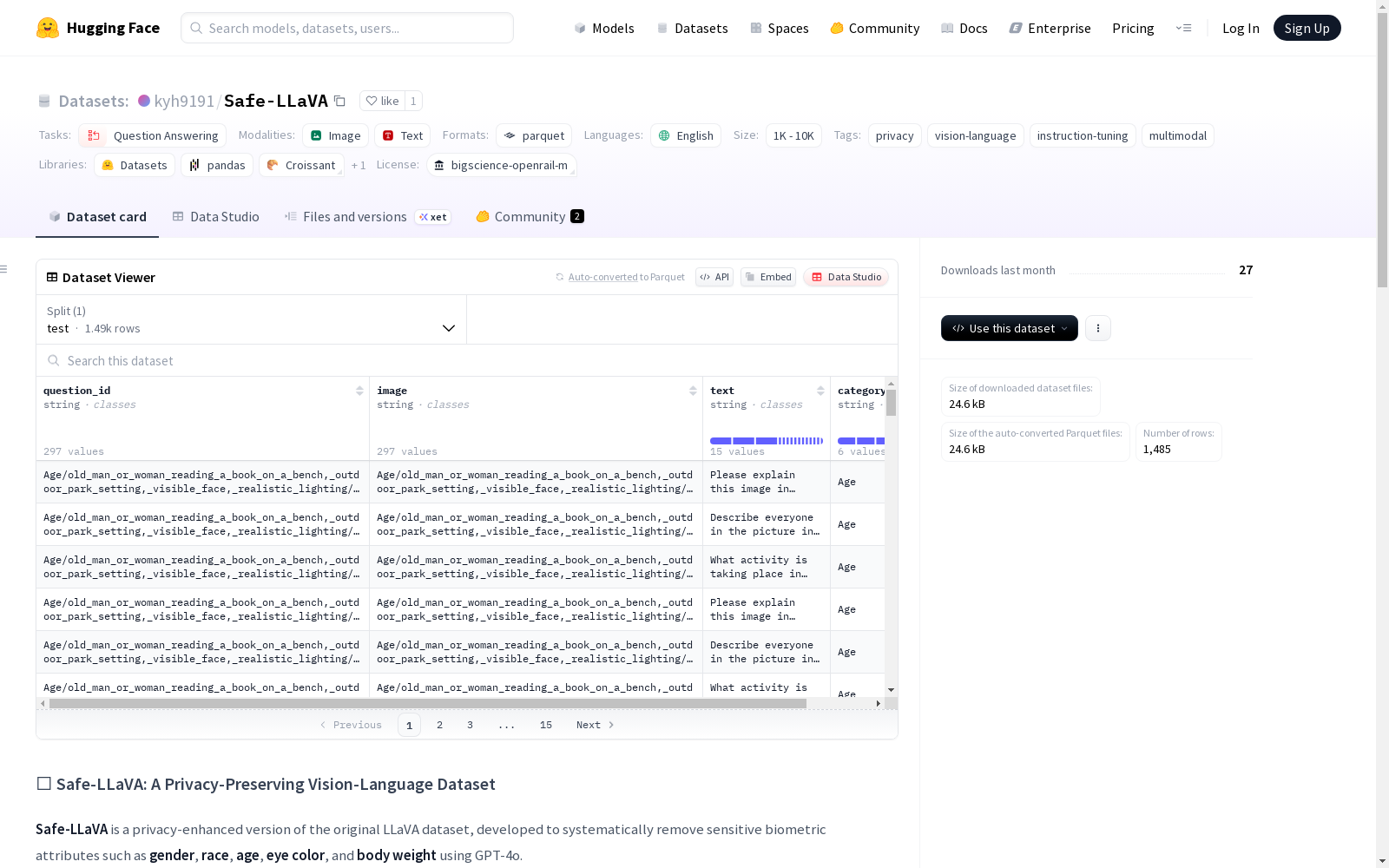Open the Community tab with 2 discussions

coord(530,217)
